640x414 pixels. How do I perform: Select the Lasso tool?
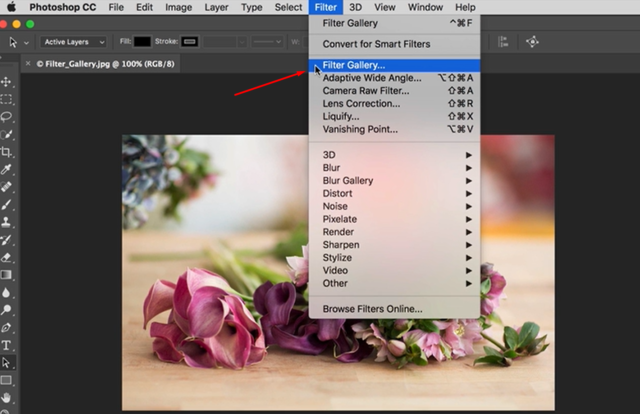point(6,117)
